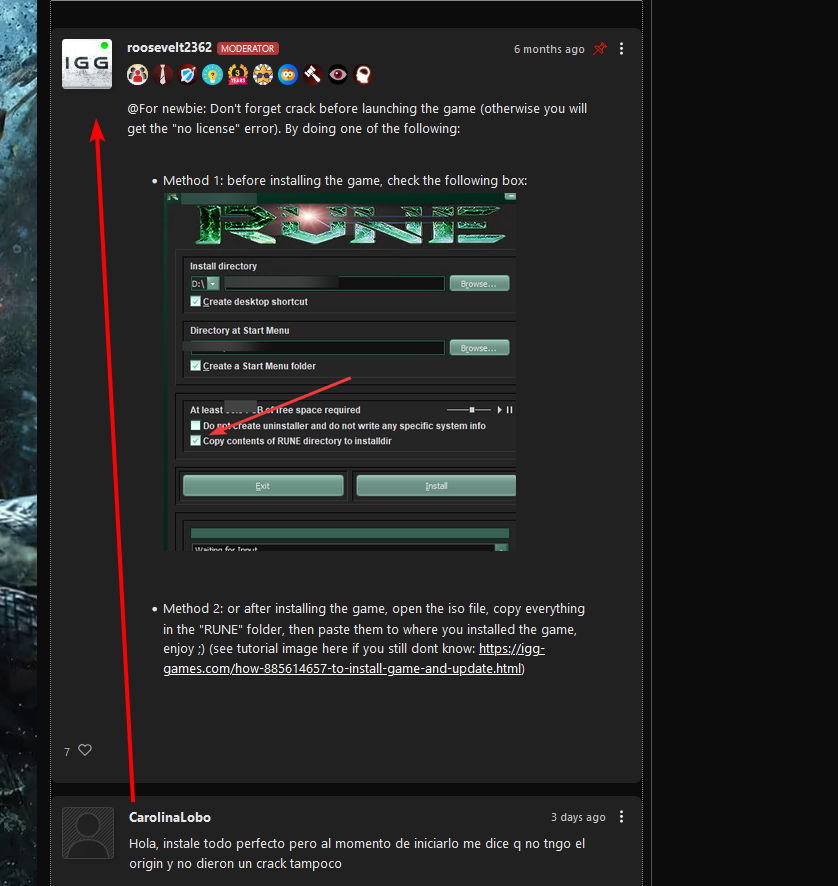Open three-dot menu on roosevelt2362's comment
This screenshot has width=838, height=886.
click(x=622, y=49)
